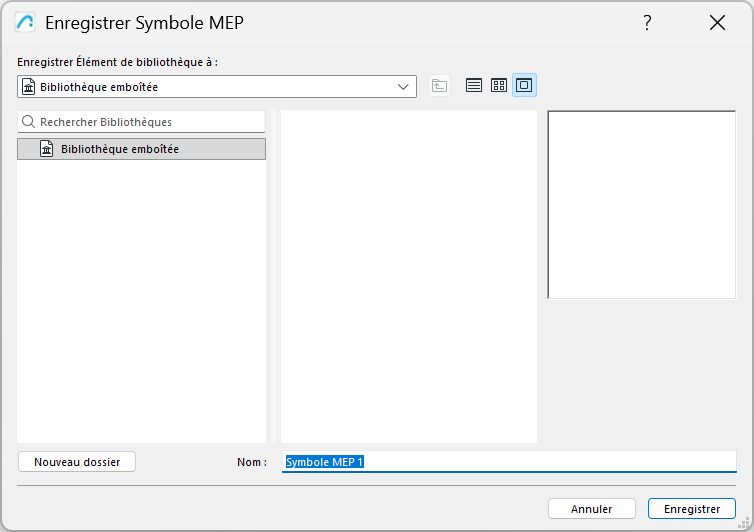Click the Rechercher Bibliothèques search field

pyautogui.click(x=141, y=122)
